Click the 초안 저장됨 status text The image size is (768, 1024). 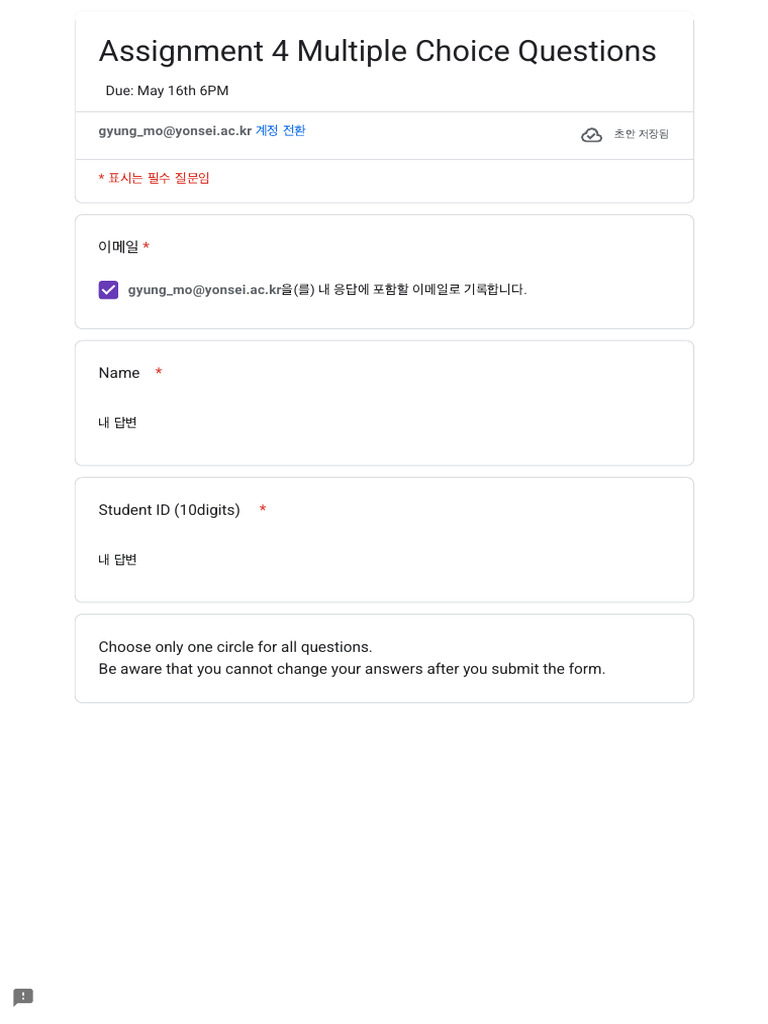[x=641, y=135]
